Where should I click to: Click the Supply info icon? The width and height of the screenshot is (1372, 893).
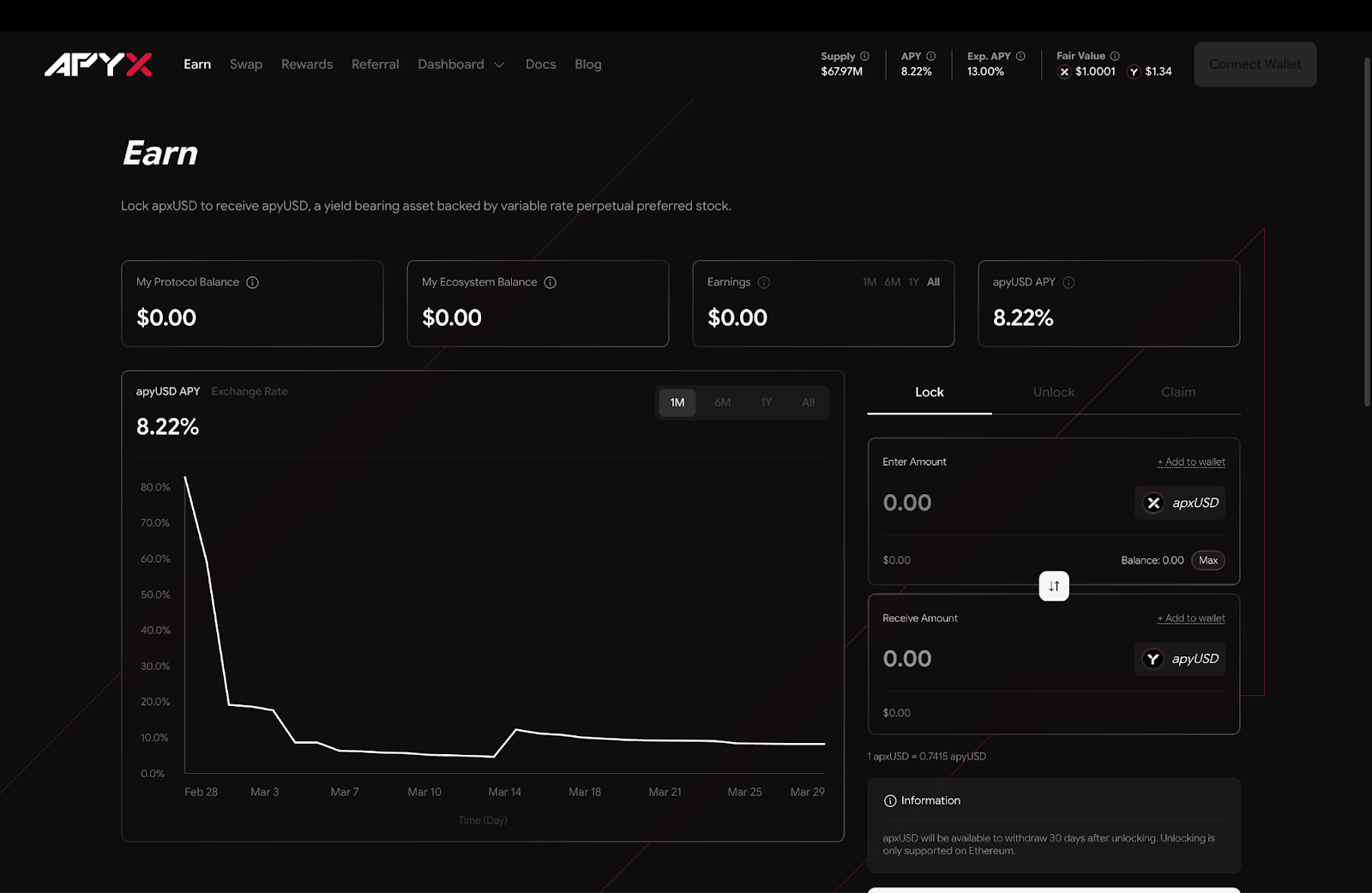point(864,56)
